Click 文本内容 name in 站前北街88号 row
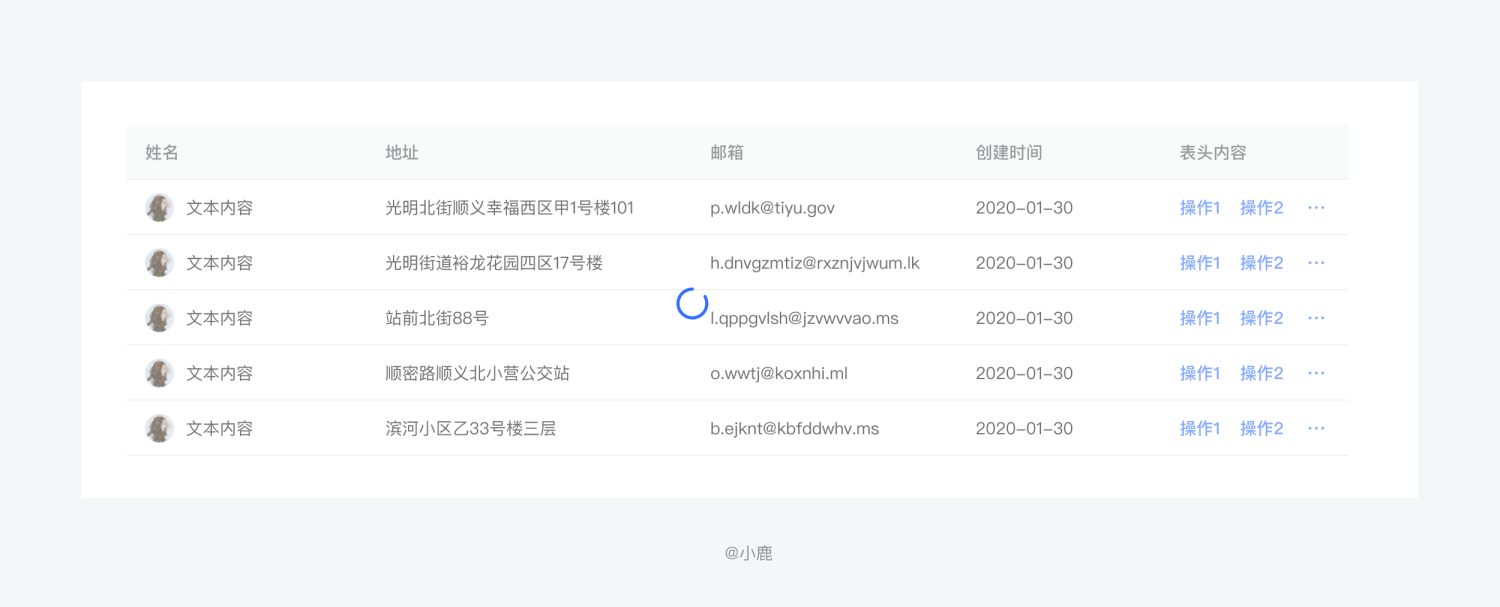The width and height of the screenshot is (1500, 607). pos(220,318)
